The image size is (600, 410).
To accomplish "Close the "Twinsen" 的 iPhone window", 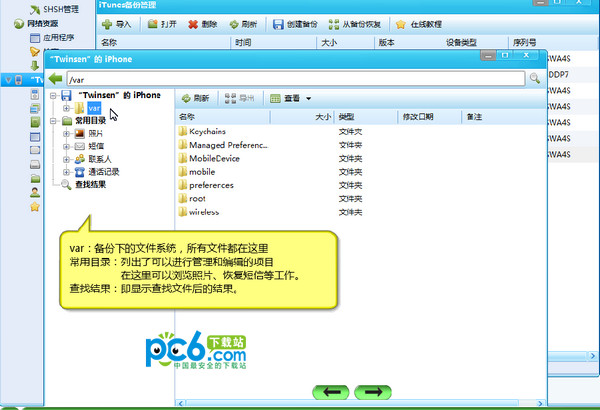I will [x=527, y=56].
